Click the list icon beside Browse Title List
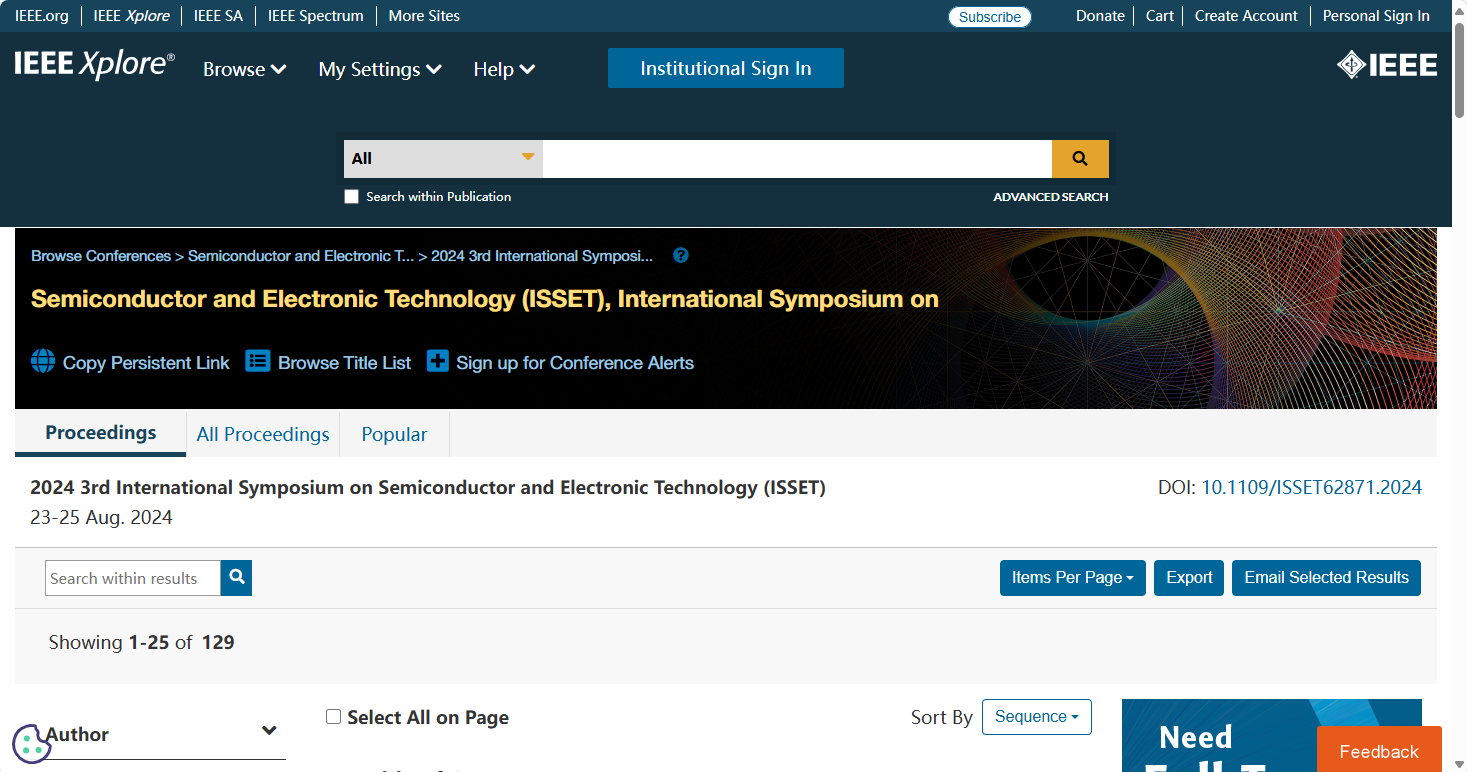 tap(258, 361)
